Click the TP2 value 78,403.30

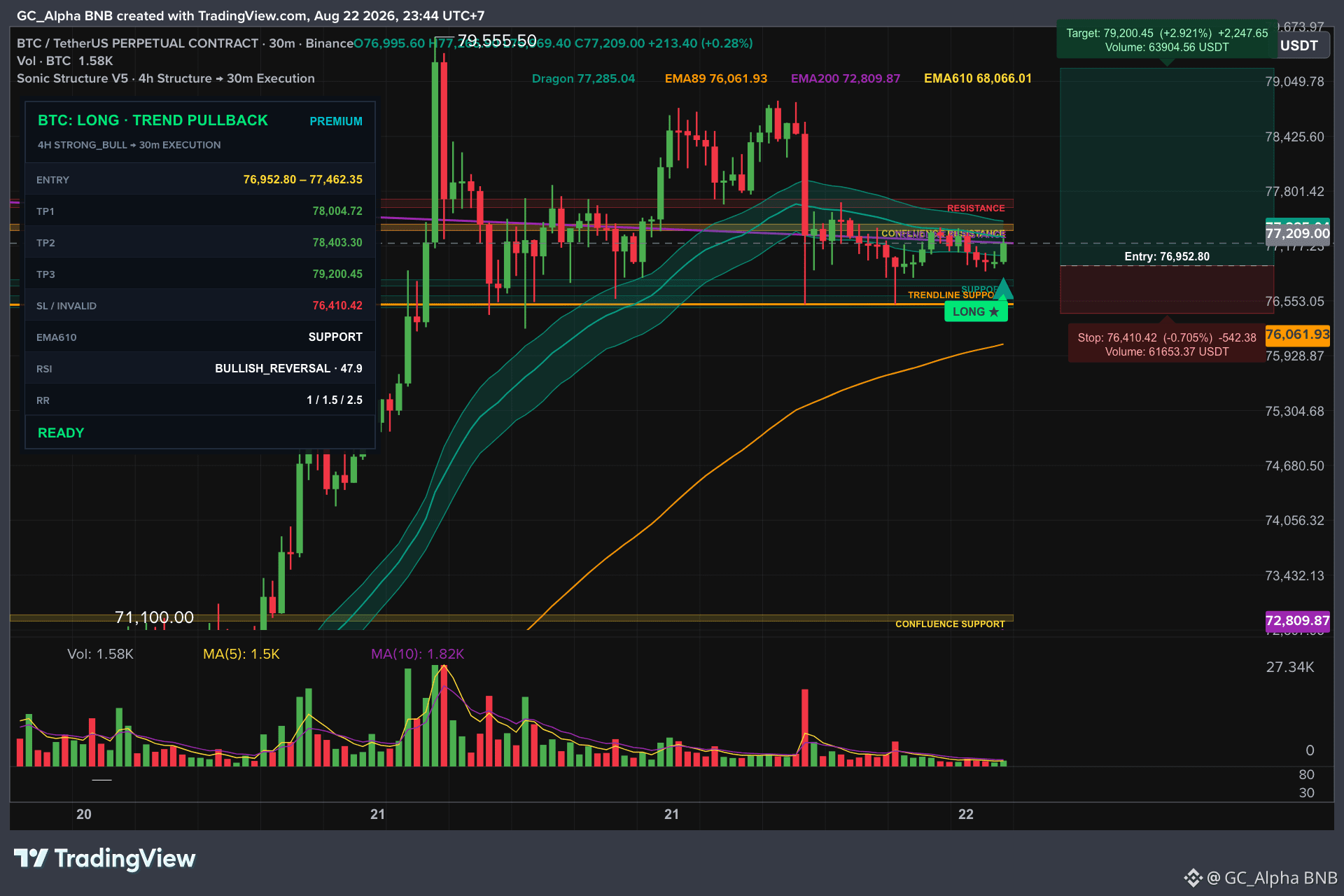tap(337, 243)
